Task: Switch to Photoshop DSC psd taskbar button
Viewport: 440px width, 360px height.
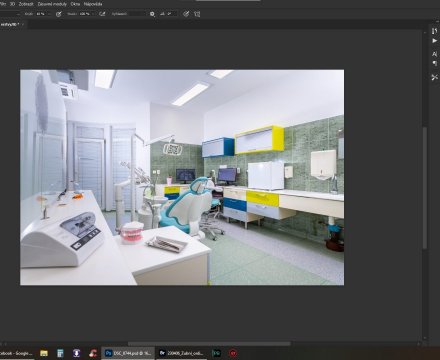Action: click(x=128, y=353)
